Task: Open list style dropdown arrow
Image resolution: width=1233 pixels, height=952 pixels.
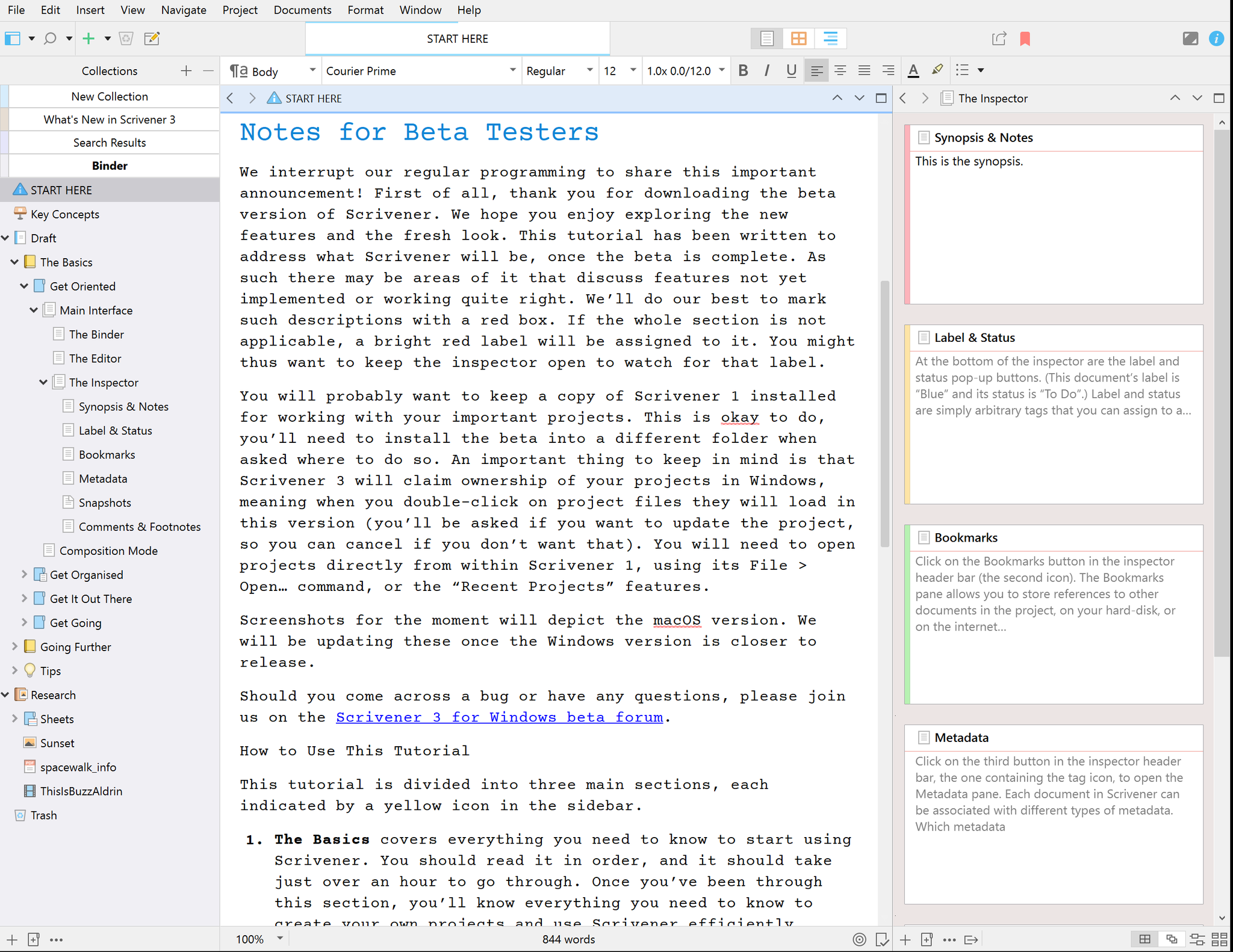Action: [981, 70]
